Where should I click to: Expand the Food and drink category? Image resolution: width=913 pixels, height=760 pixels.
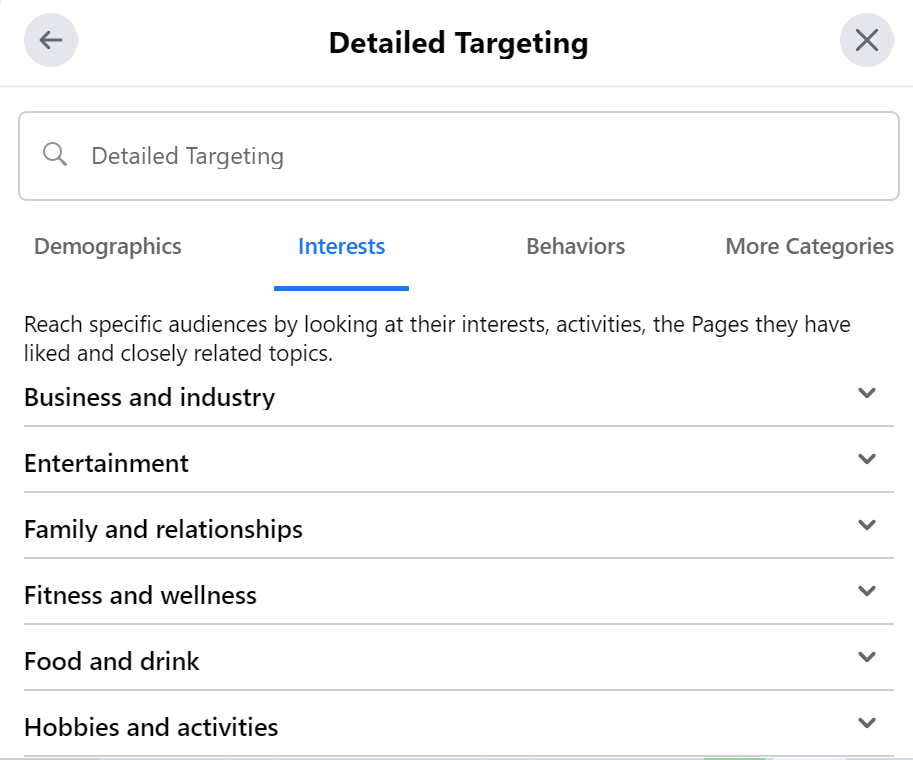[866, 657]
